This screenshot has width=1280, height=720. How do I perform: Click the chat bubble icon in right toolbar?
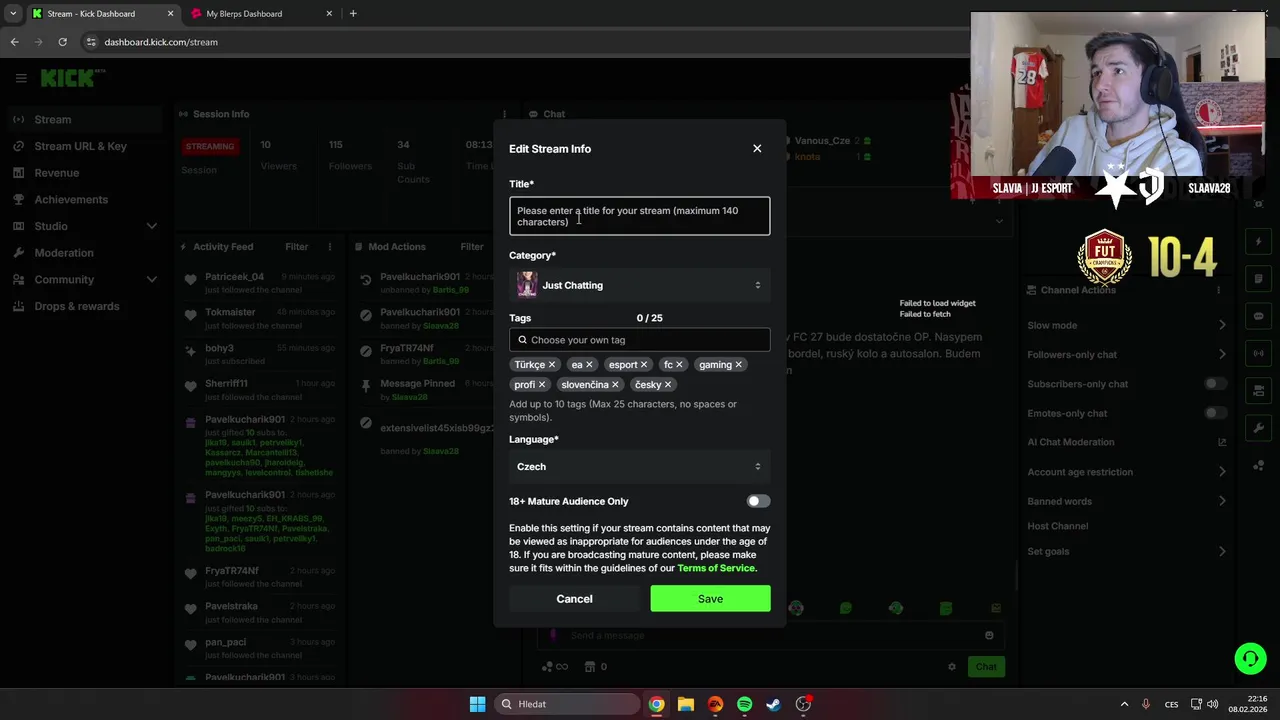point(1258,316)
